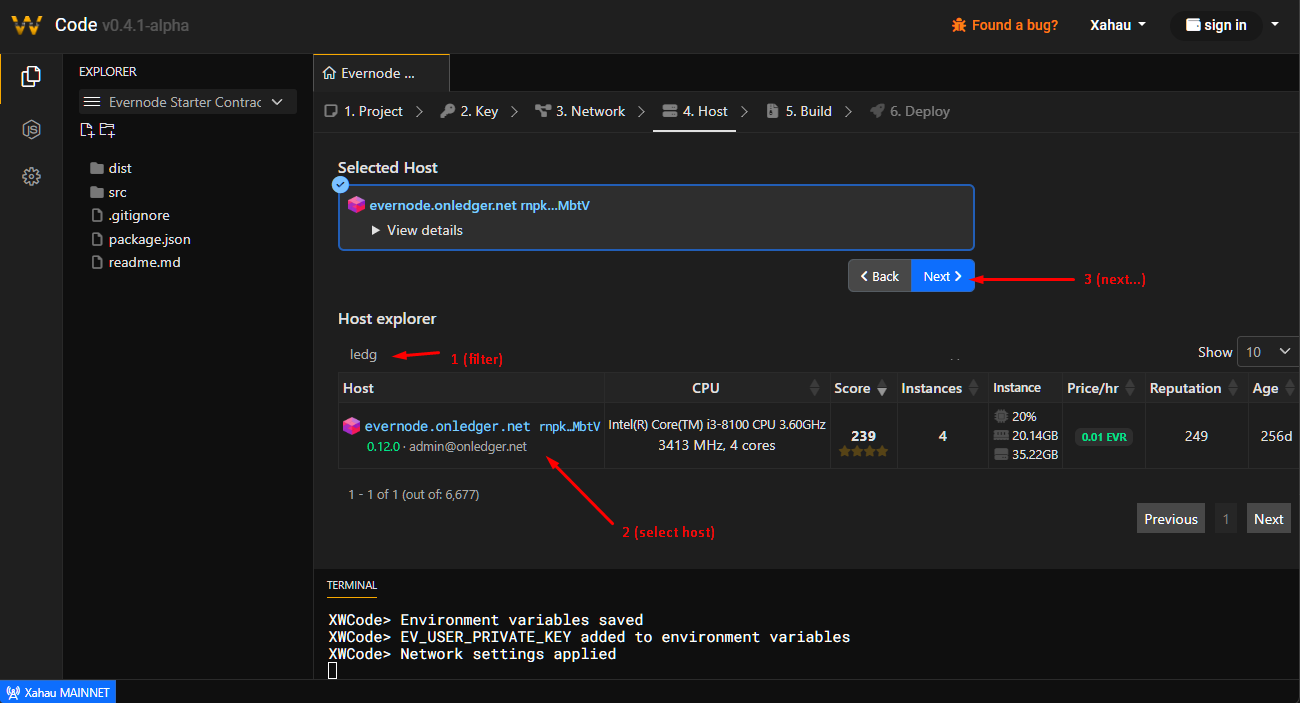Open the caret dropdown beside sign in
Viewport: 1300px width, 703px height.
1274,24
